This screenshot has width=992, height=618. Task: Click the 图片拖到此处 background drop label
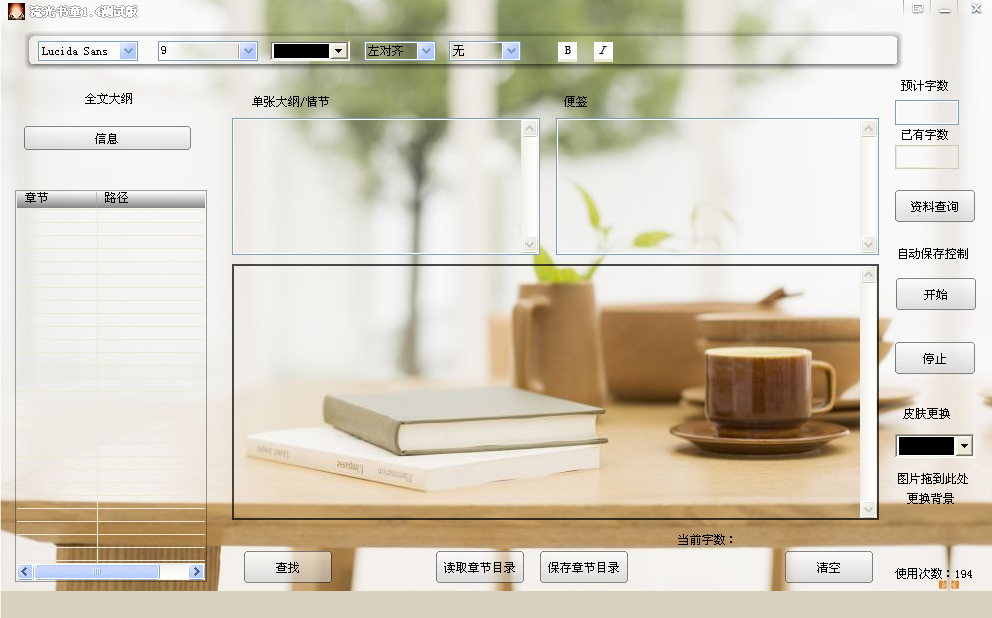[x=933, y=479]
